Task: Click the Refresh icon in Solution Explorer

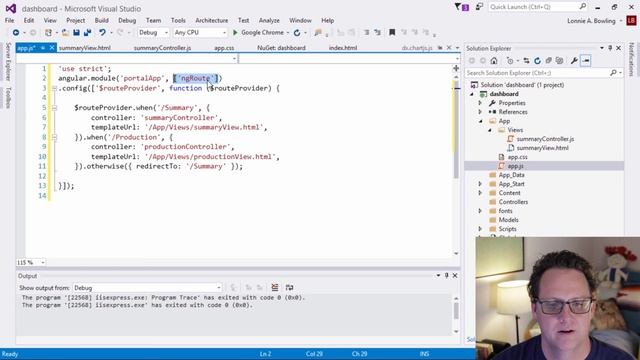Action: point(538,61)
